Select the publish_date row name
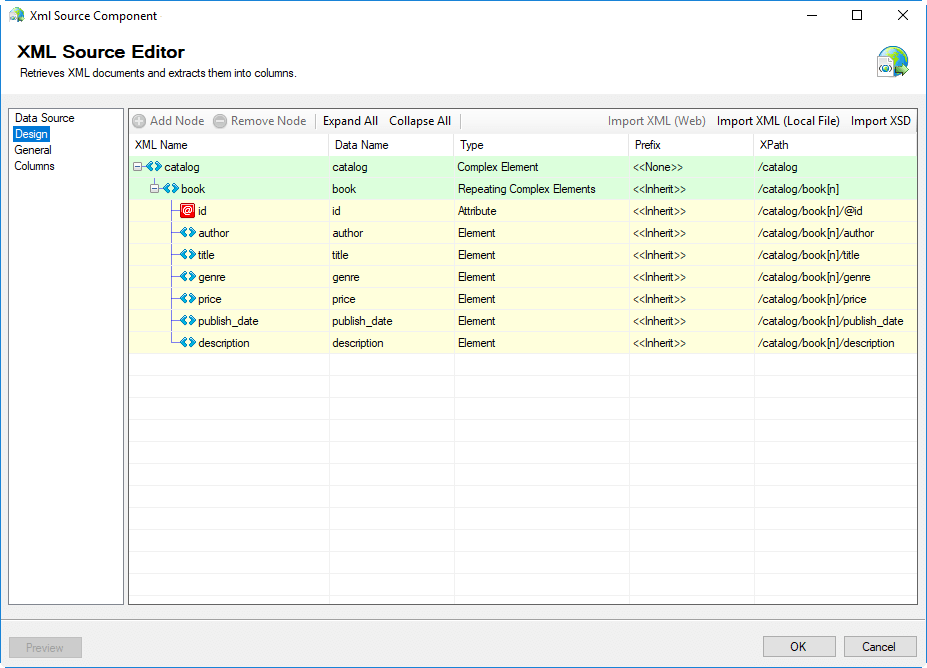 coord(228,321)
